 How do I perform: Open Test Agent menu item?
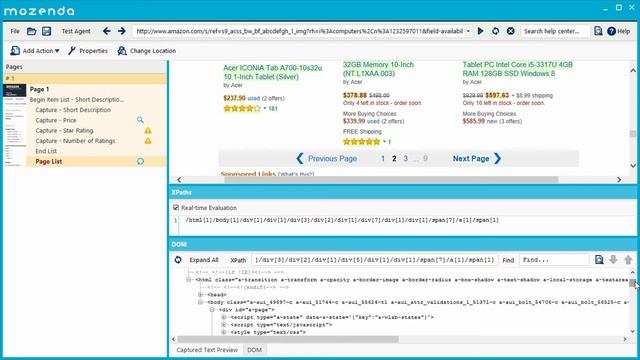point(76,31)
